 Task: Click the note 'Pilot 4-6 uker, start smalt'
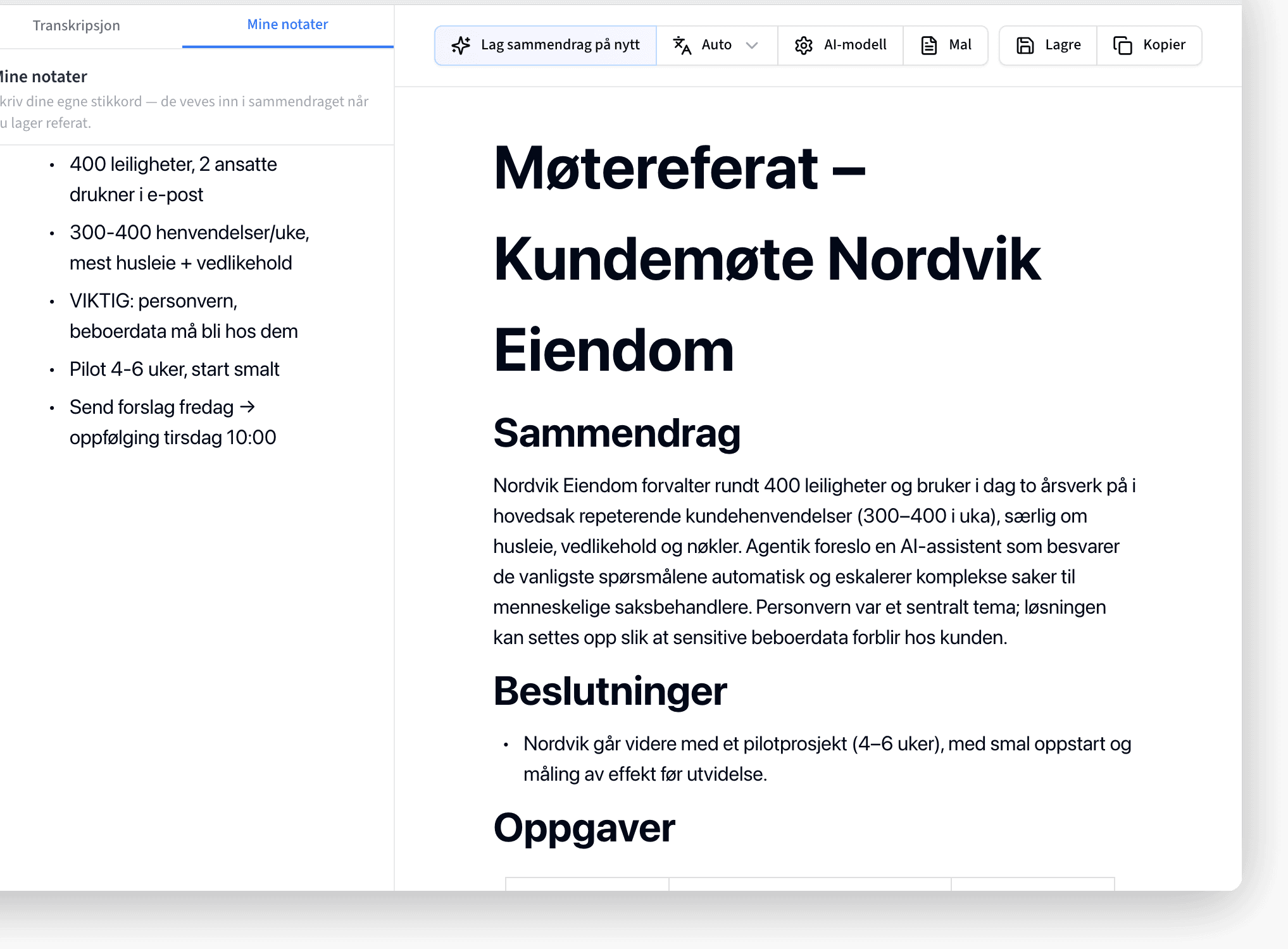pos(174,369)
